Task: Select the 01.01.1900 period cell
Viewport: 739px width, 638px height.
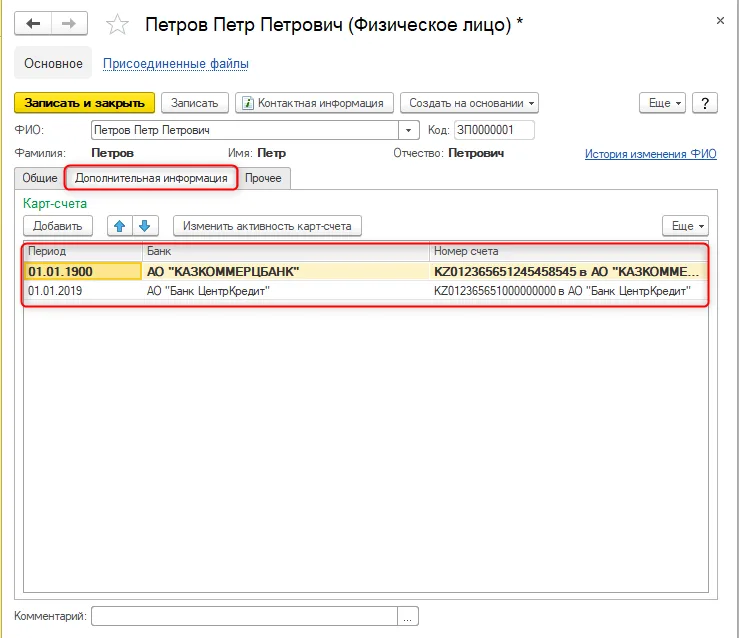Action: pos(83,271)
